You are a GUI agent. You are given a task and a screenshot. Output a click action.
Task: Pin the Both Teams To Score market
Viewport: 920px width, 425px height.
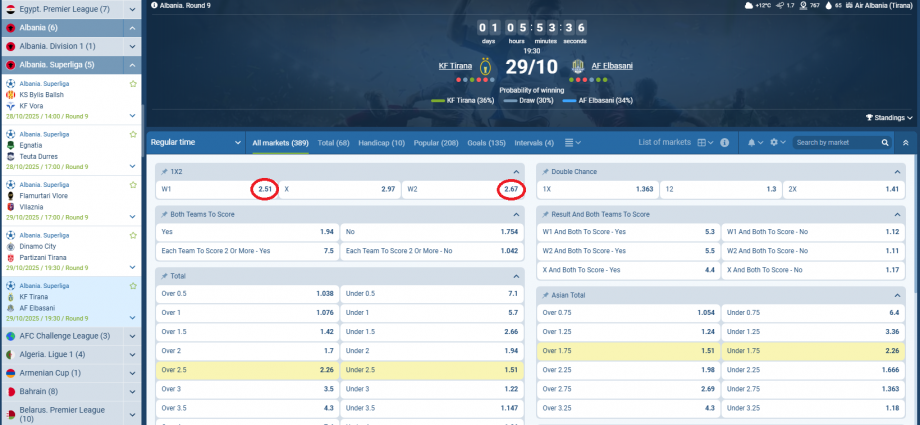[163, 214]
